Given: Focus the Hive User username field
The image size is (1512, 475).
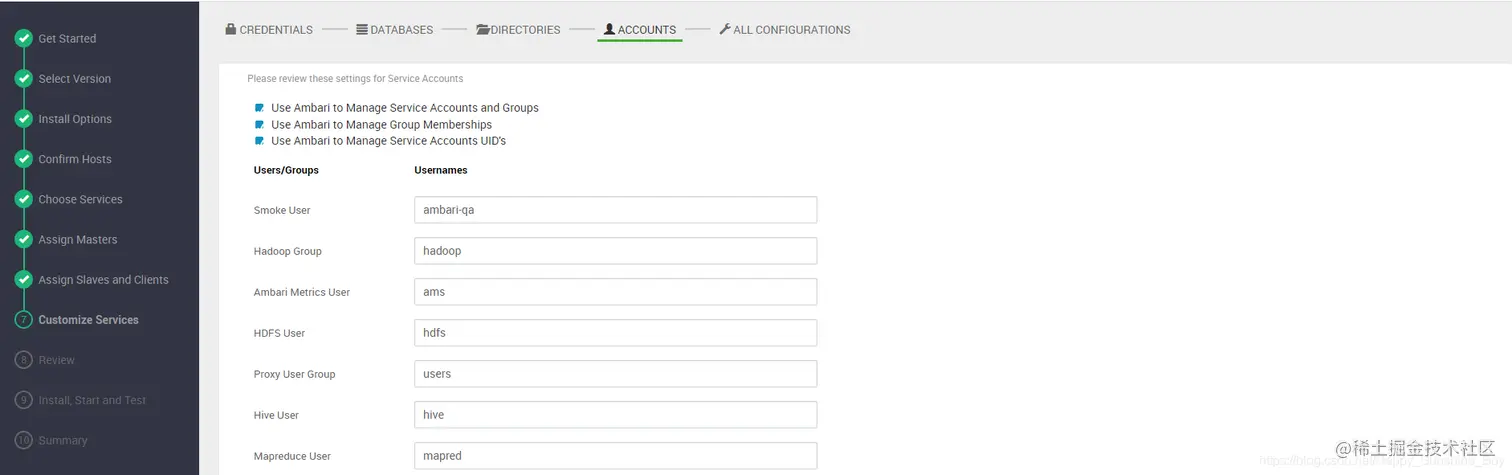Looking at the screenshot, I should point(616,415).
